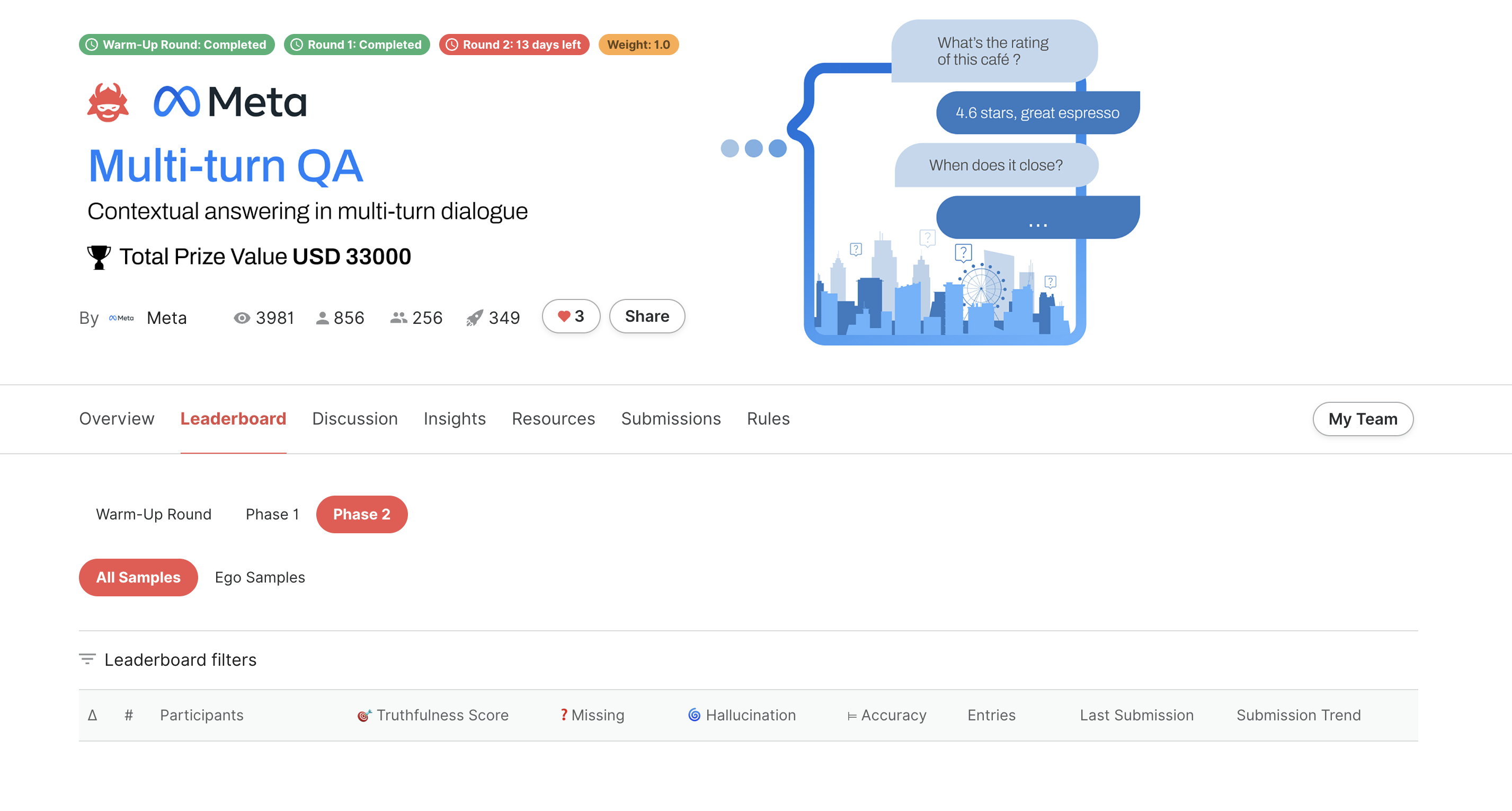Select the Phase 1 leaderboard round
1512x811 pixels.
[272, 514]
